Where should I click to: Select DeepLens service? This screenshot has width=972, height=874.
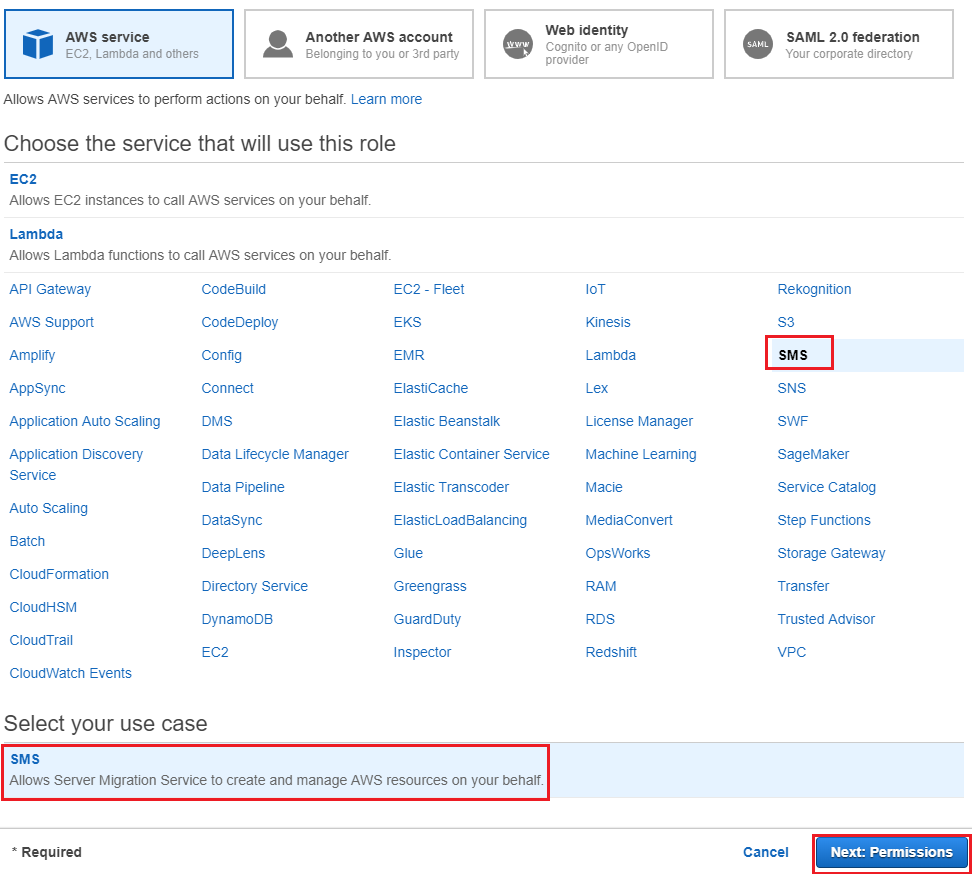pos(233,553)
